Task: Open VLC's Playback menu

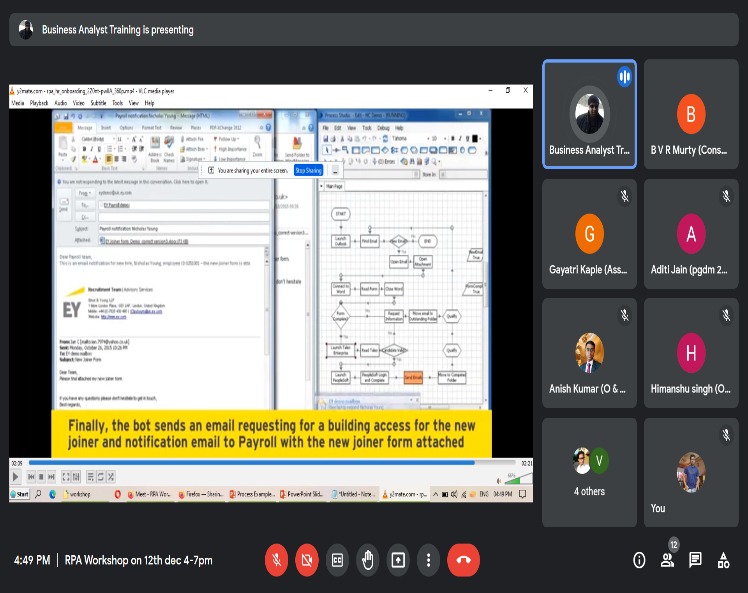Action: tap(39, 103)
